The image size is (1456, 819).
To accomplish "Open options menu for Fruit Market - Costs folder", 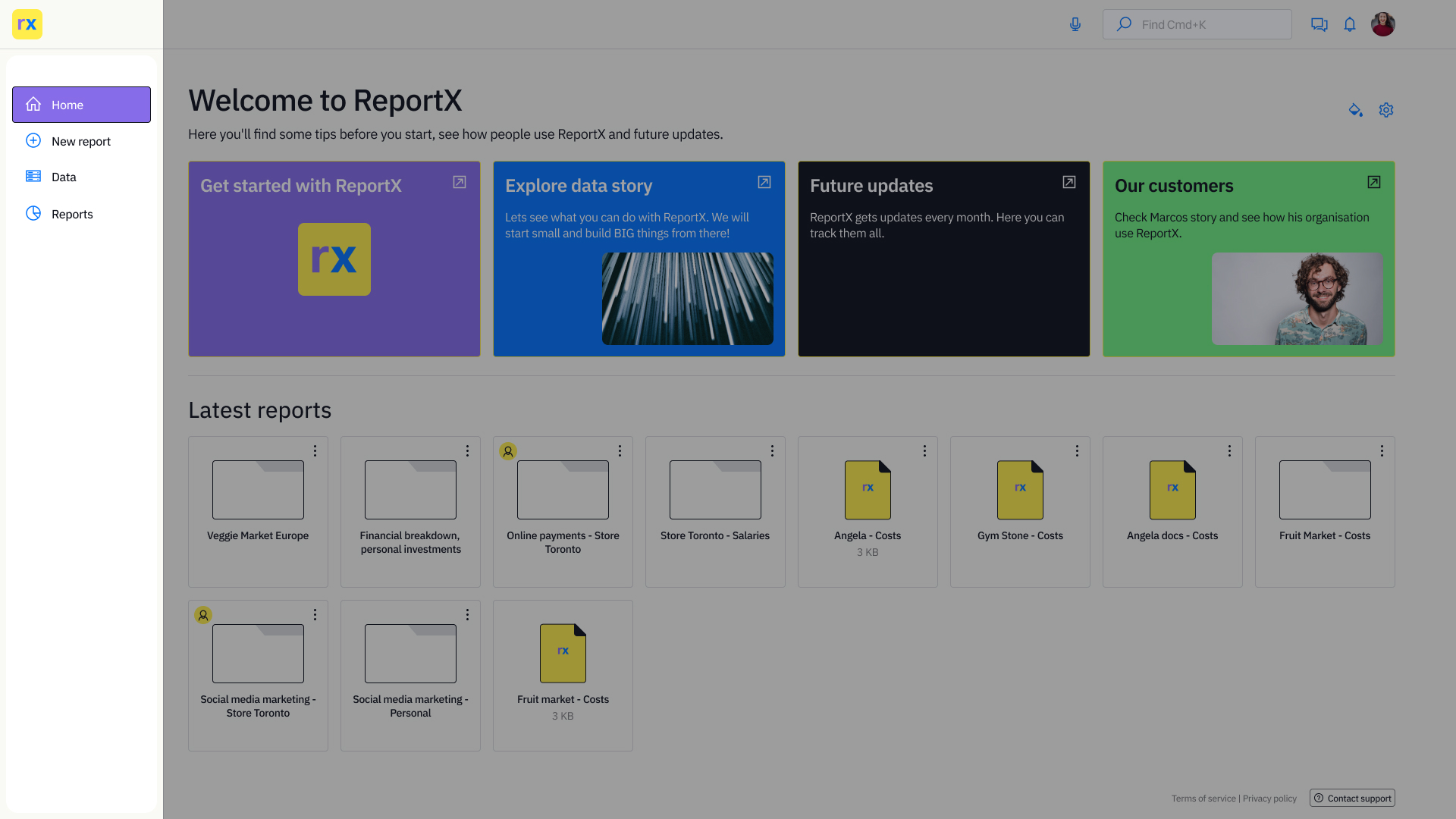I will 1382,450.
